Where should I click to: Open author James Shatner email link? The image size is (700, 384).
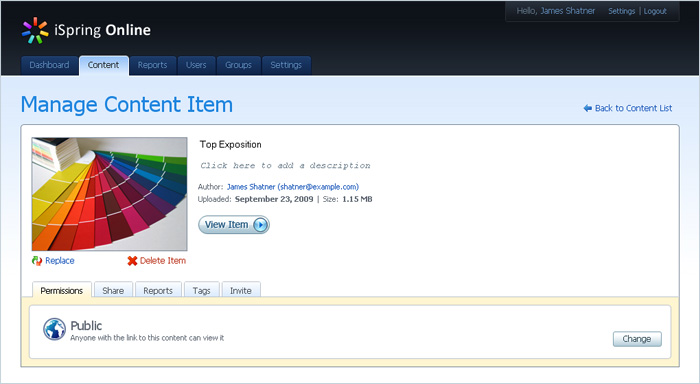(293, 187)
